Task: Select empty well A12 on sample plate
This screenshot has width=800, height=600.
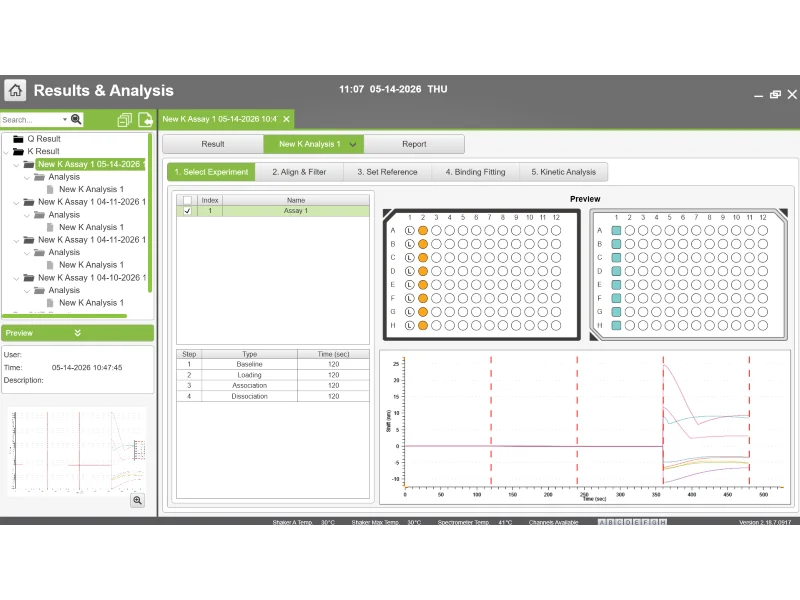Action: point(556,231)
